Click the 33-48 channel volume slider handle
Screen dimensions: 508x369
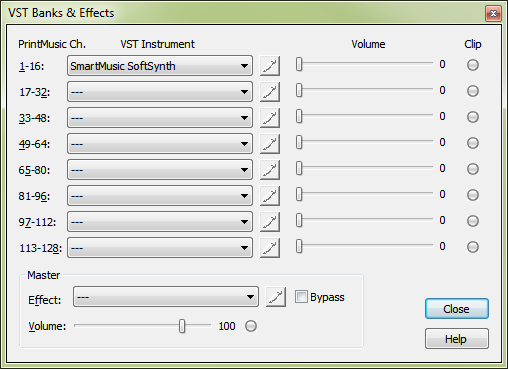coord(299,116)
